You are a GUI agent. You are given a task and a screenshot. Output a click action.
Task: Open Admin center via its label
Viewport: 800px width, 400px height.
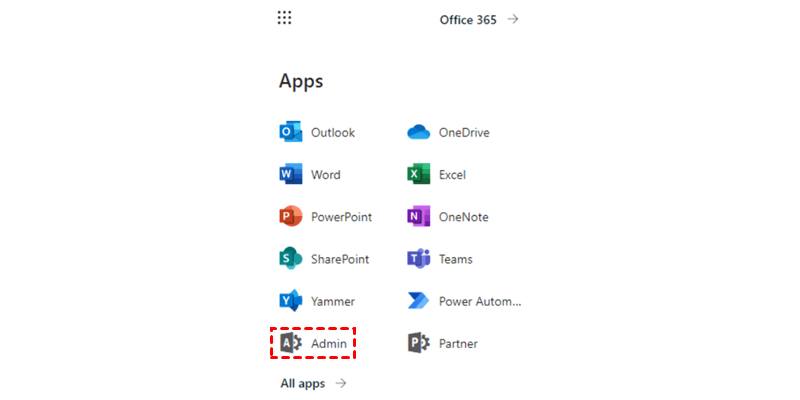(x=329, y=344)
